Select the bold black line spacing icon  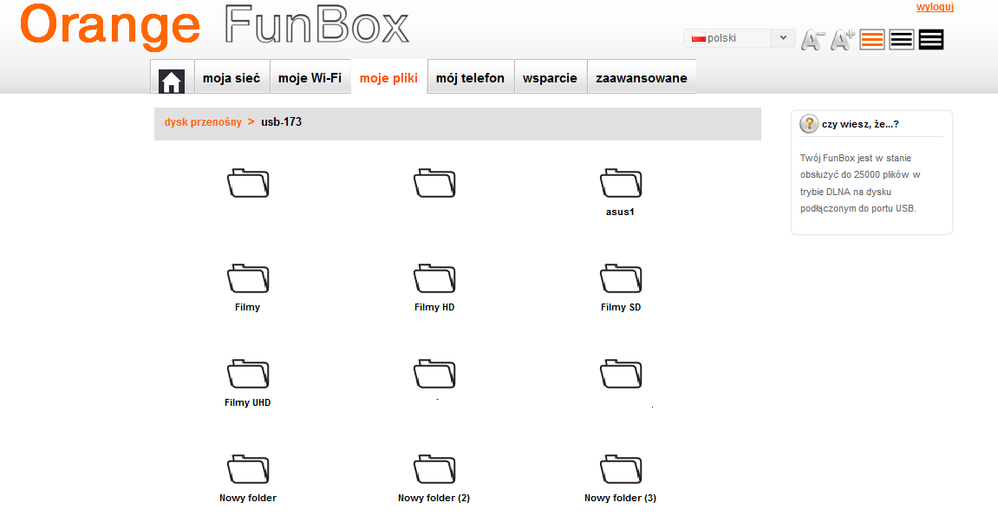931,40
